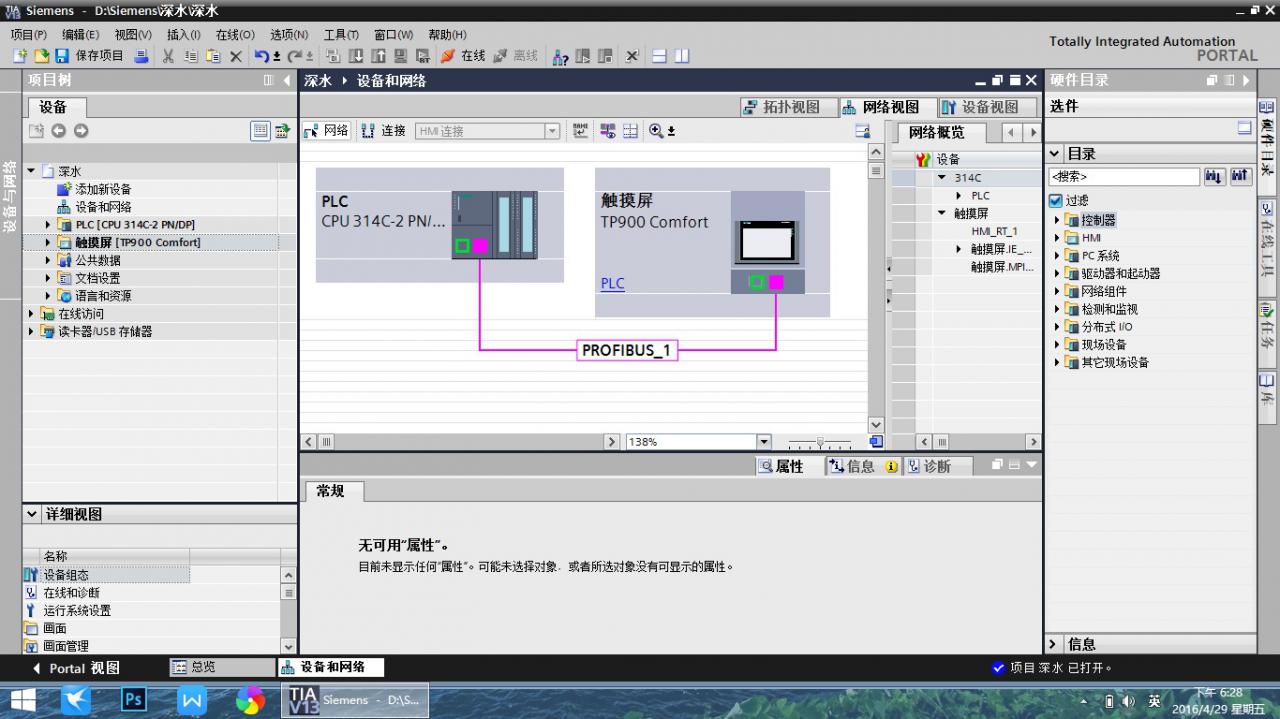Select the CPU 314C-2 PLC device image
The width and height of the screenshot is (1280, 719).
click(x=494, y=225)
